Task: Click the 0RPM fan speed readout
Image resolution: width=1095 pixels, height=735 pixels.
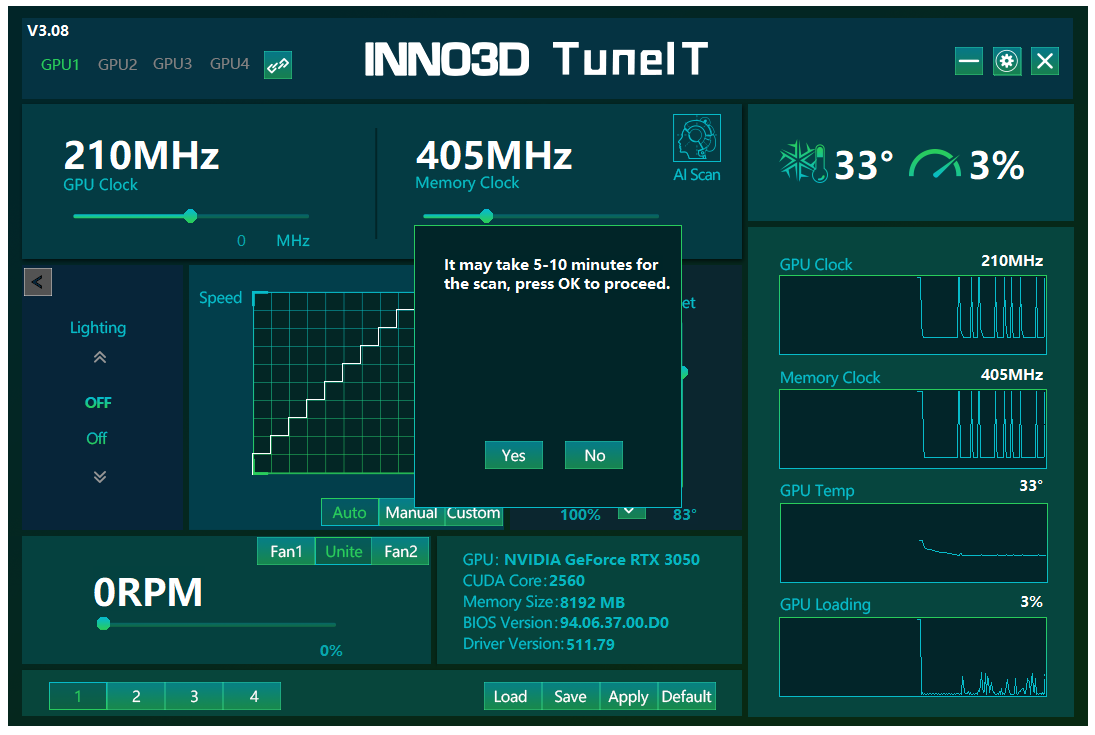Action: (x=148, y=592)
